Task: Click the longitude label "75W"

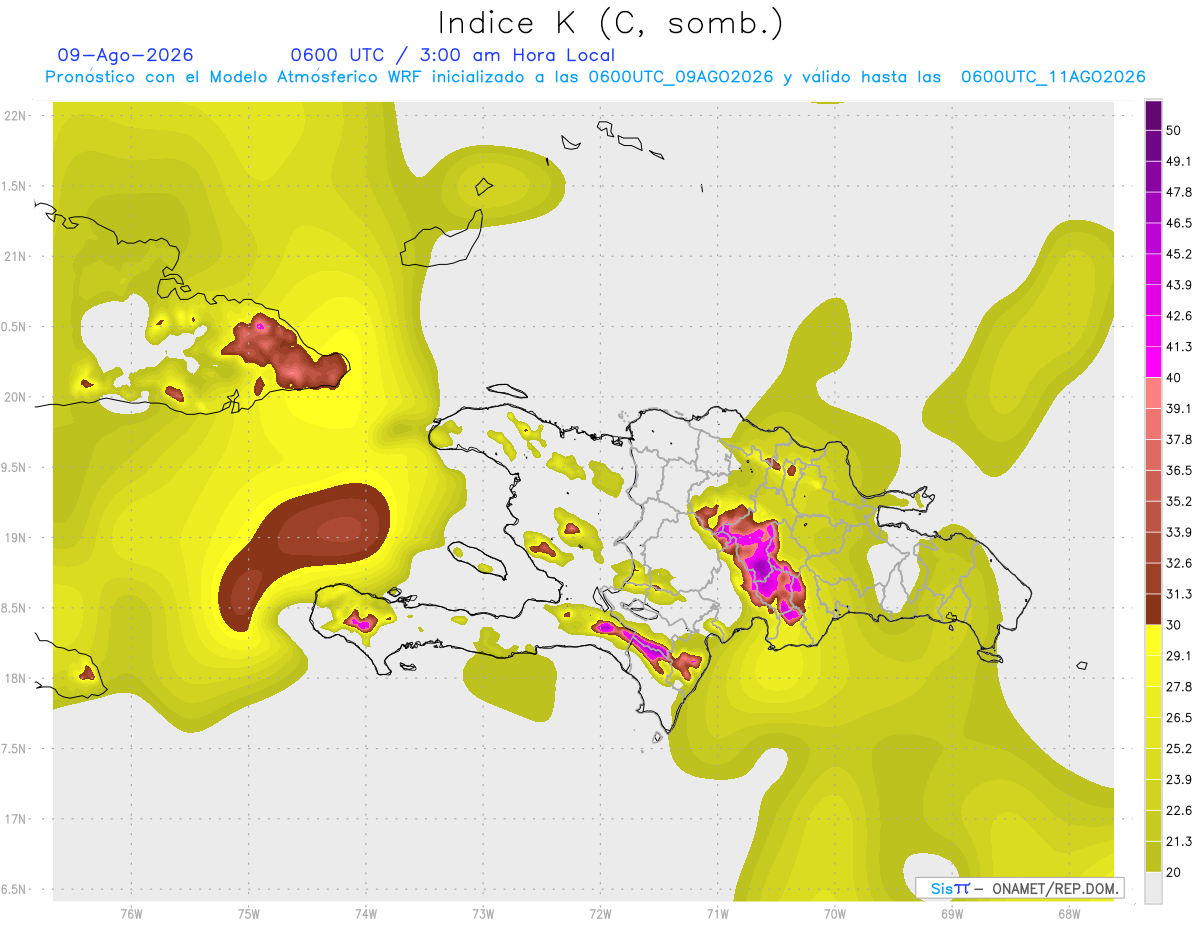Action: tap(248, 914)
